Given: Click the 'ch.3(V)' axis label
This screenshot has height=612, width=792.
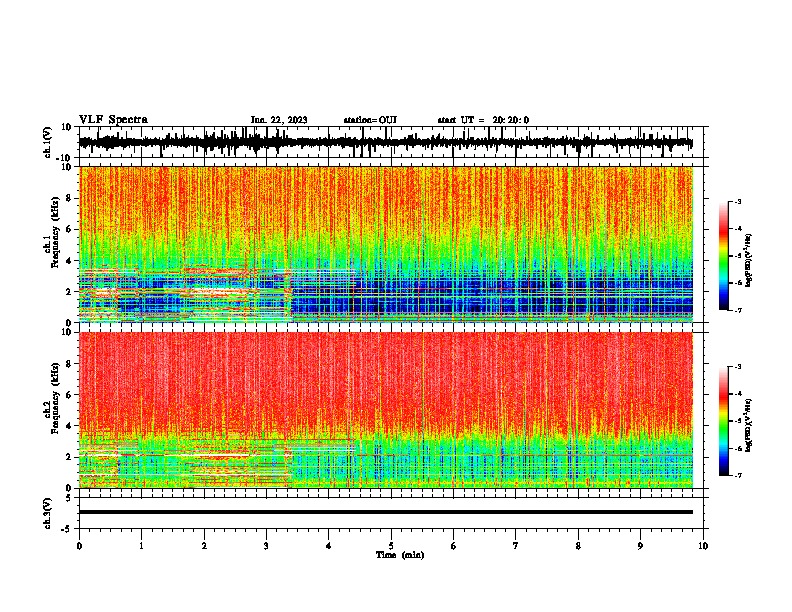Looking at the screenshot, I should click(48, 513).
